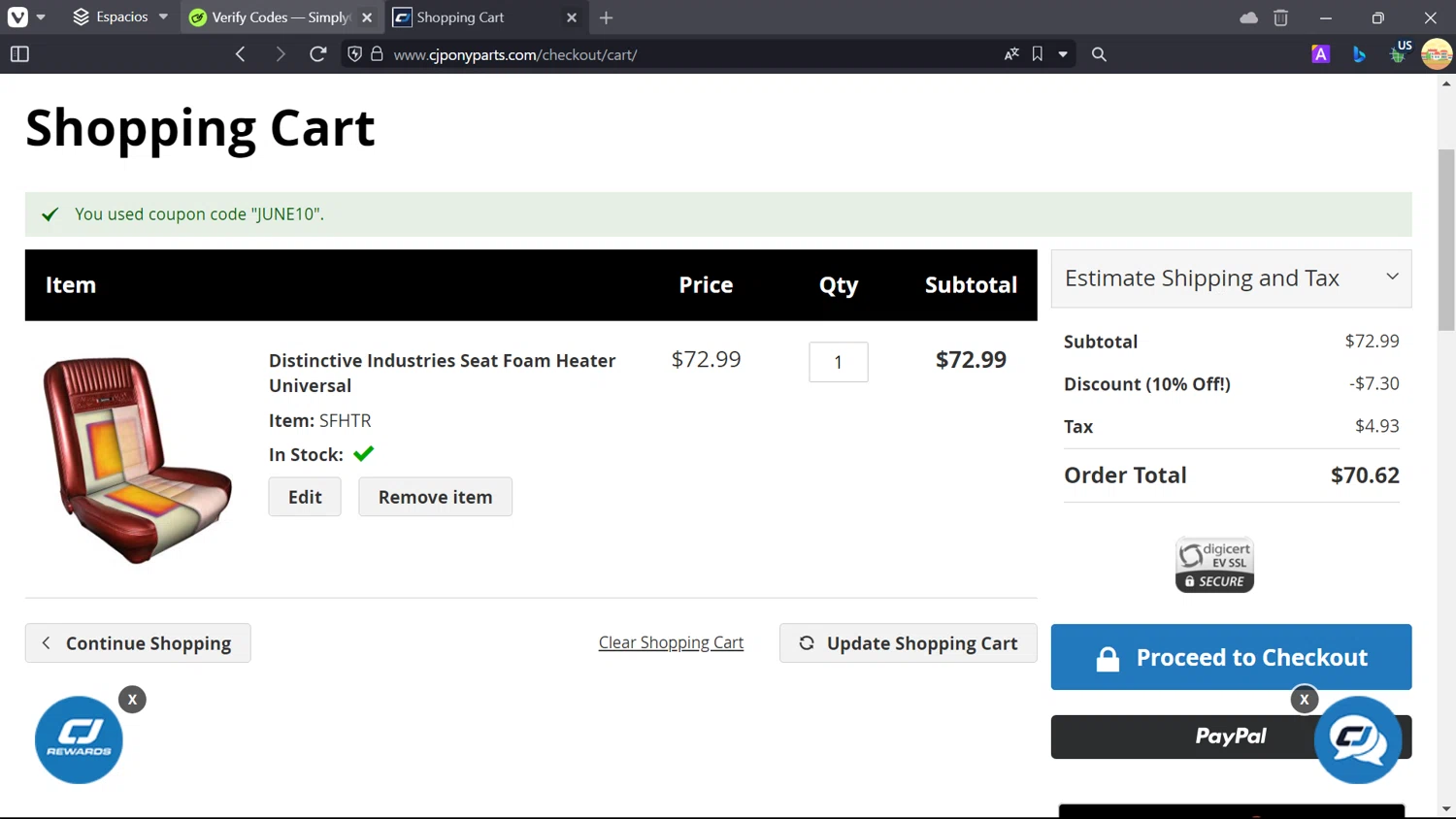
Task: Dismiss the live chat bubble
Action: tap(1305, 700)
